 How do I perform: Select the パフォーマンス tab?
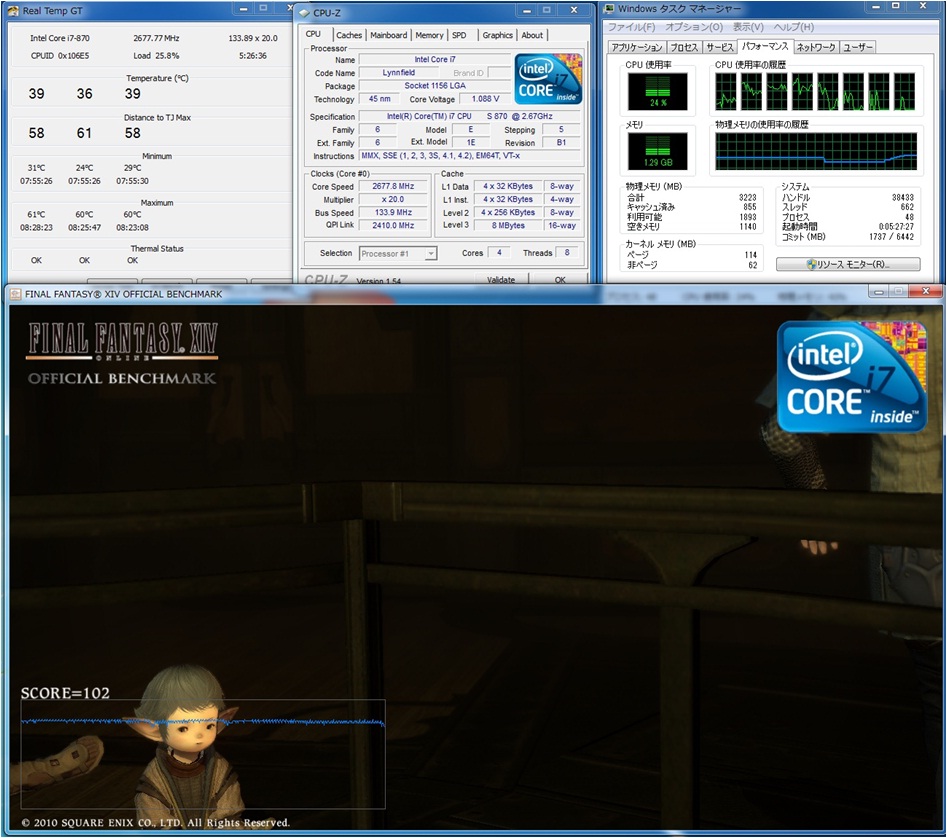click(765, 46)
